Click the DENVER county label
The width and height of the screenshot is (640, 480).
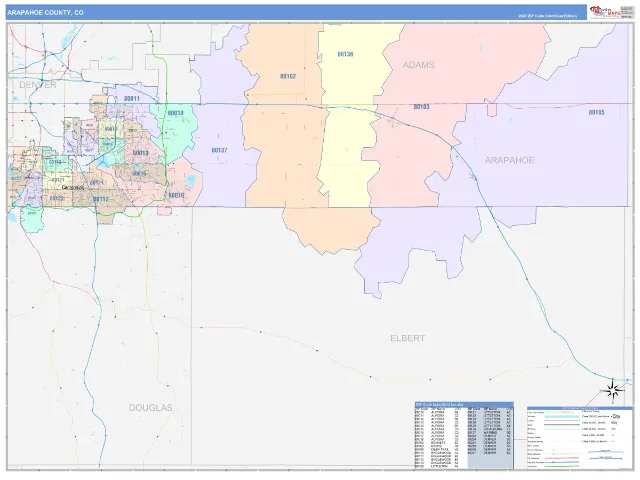(38, 84)
